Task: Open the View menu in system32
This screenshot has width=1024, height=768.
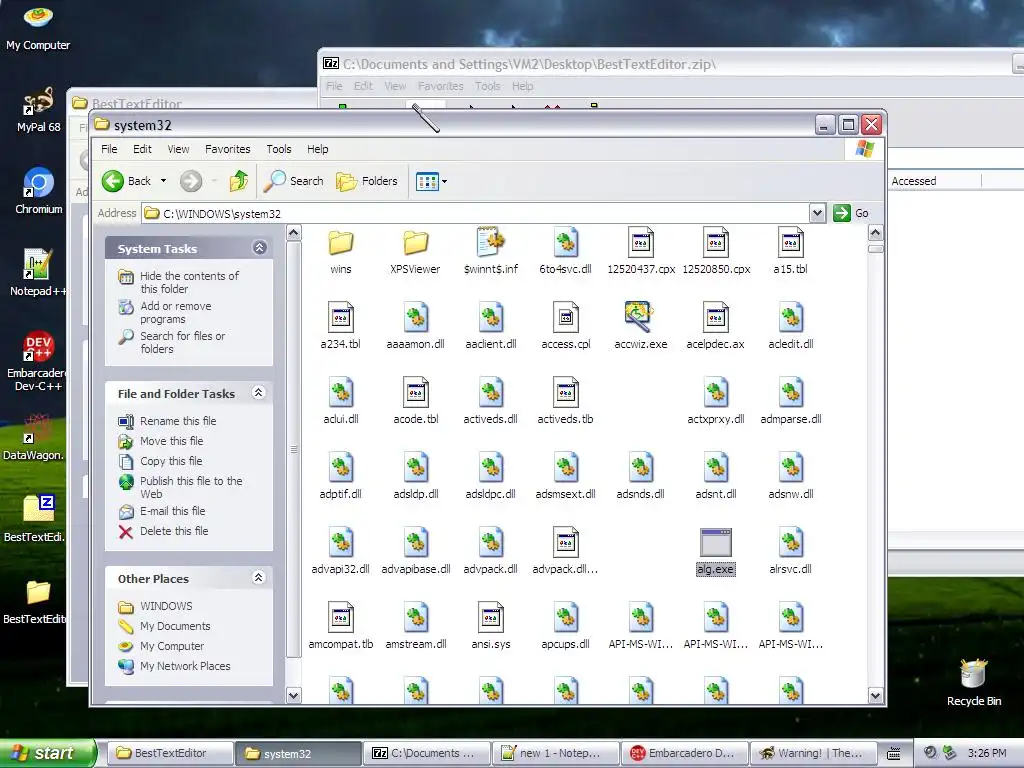Action: pyautogui.click(x=178, y=149)
